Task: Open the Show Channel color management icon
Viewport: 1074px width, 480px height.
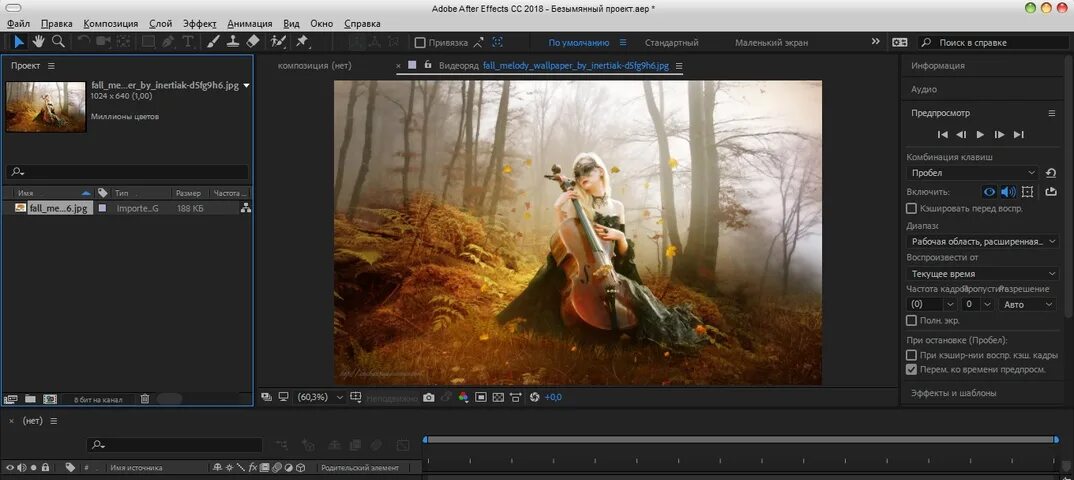Action: click(x=464, y=396)
